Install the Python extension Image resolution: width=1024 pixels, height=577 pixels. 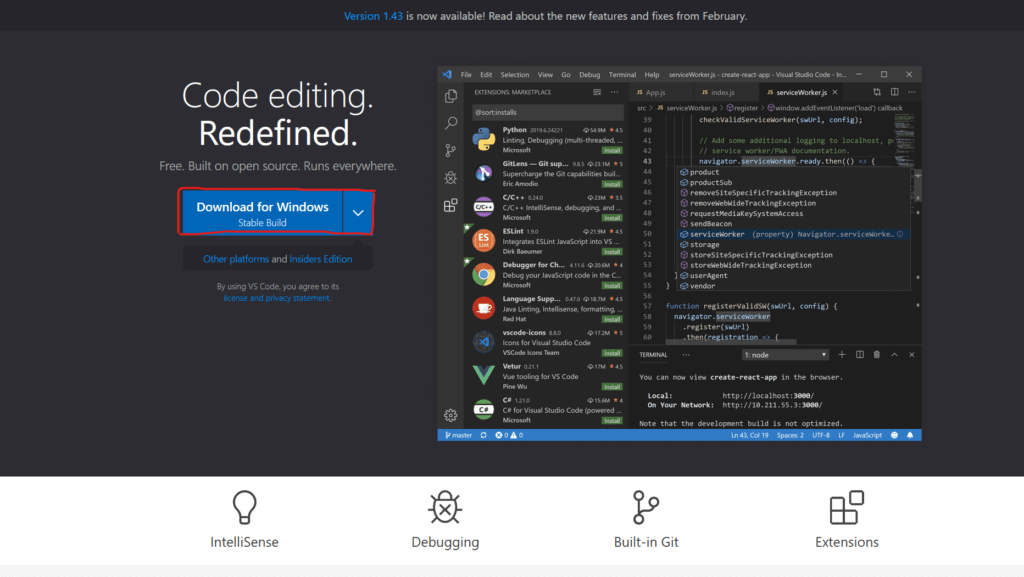click(612, 150)
